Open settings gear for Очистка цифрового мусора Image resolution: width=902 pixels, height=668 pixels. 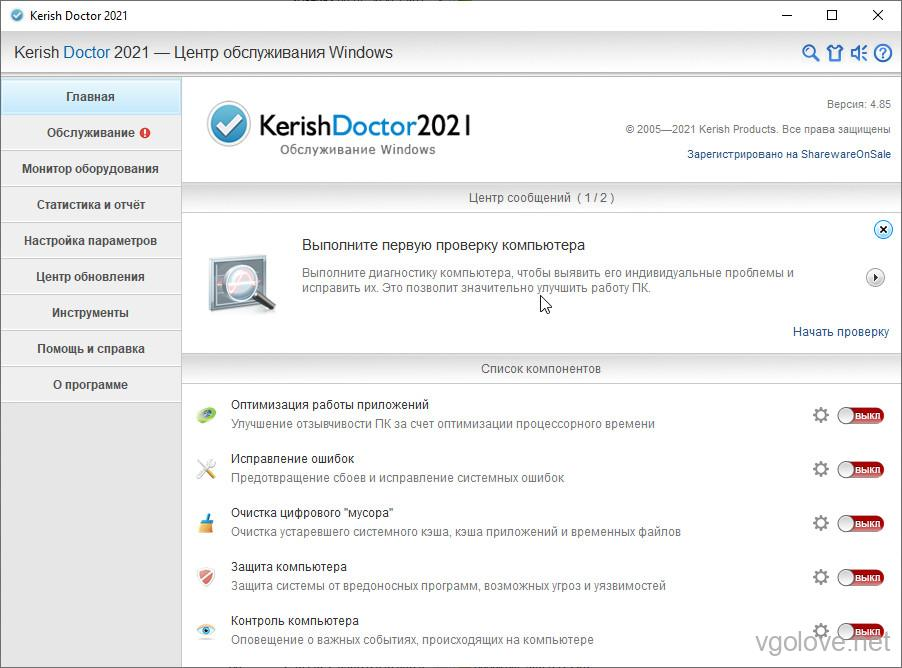[821, 523]
